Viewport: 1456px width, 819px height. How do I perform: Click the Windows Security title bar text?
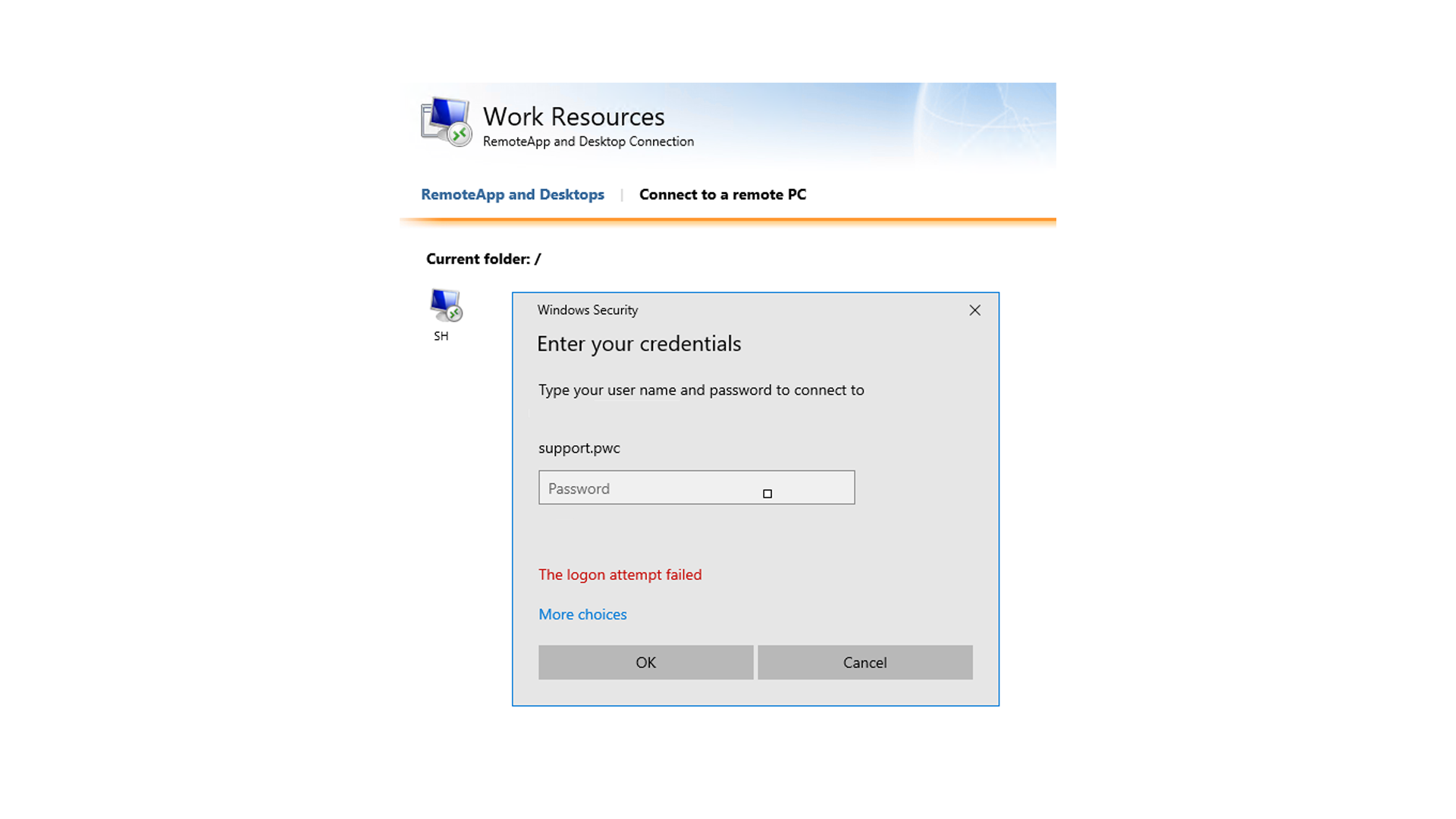pos(588,310)
